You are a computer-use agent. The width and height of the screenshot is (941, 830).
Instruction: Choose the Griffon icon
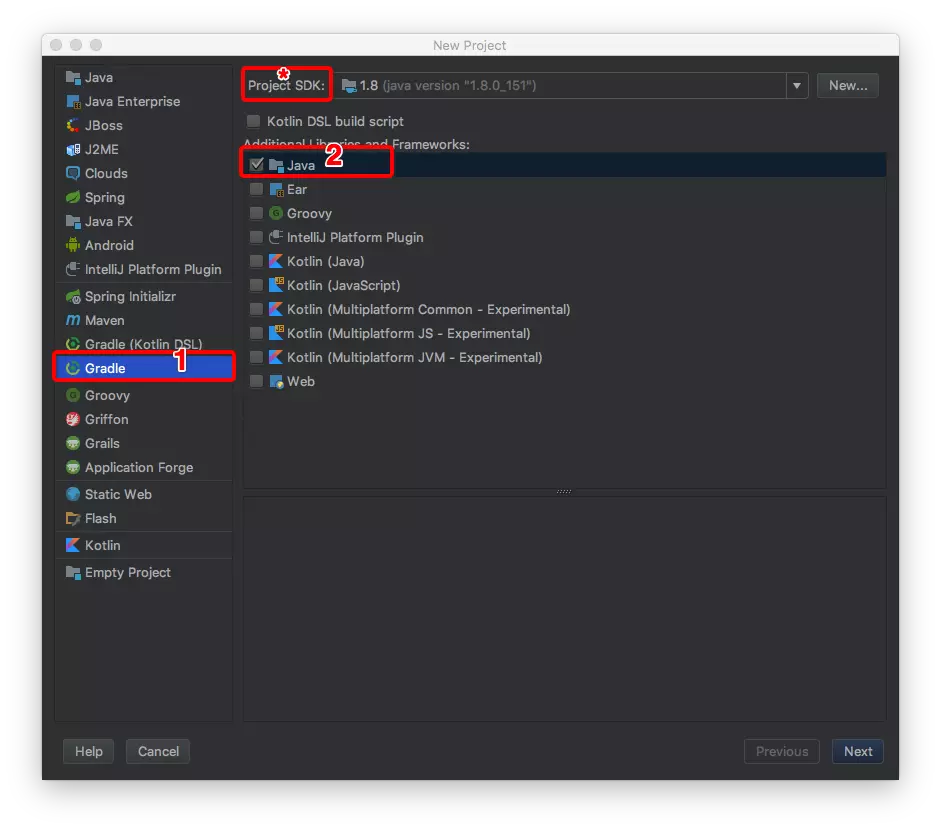coord(73,420)
